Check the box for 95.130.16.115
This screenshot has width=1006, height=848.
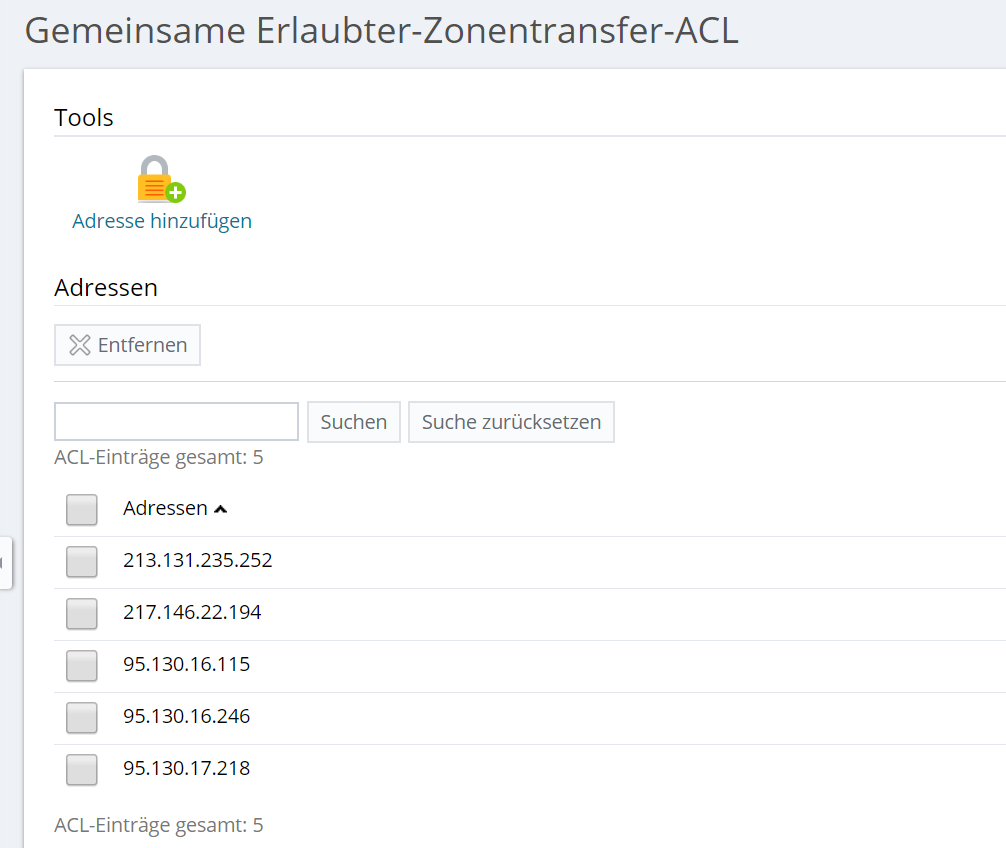tap(81, 665)
